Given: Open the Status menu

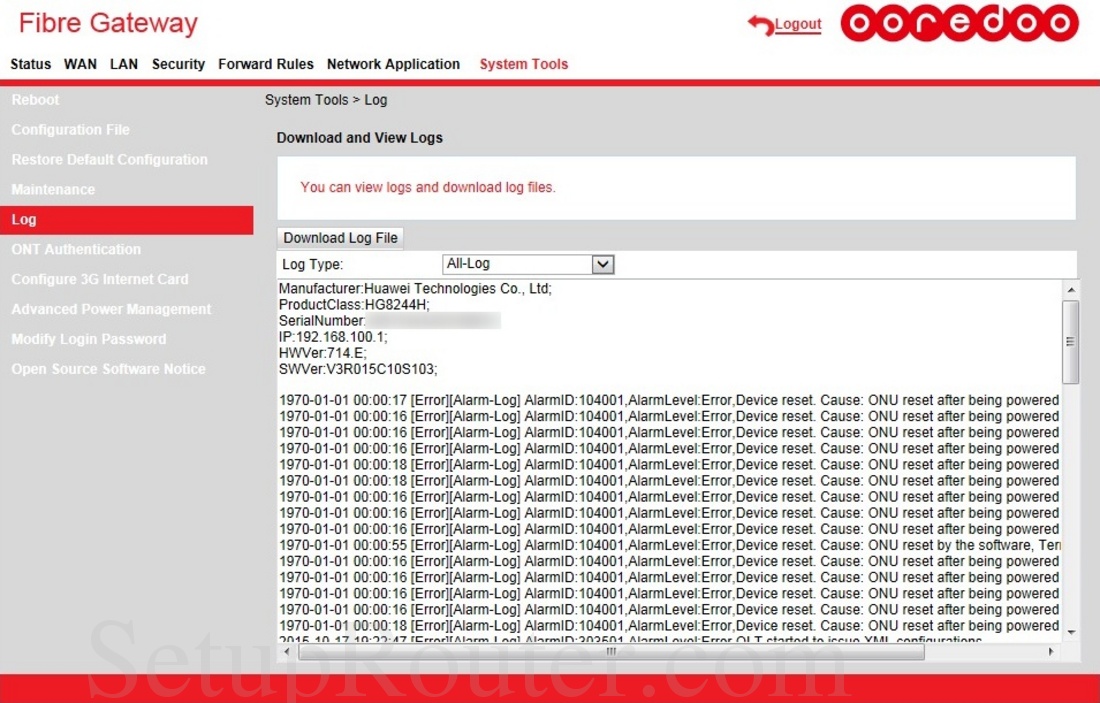Looking at the screenshot, I should click(x=30, y=64).
